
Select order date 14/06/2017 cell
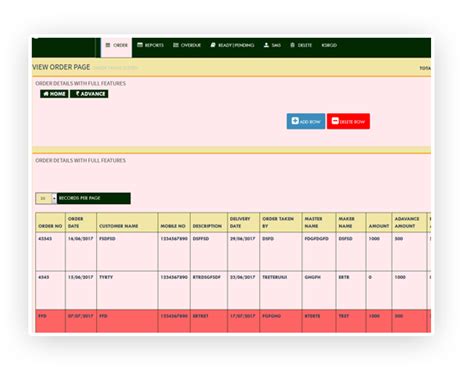81,252
